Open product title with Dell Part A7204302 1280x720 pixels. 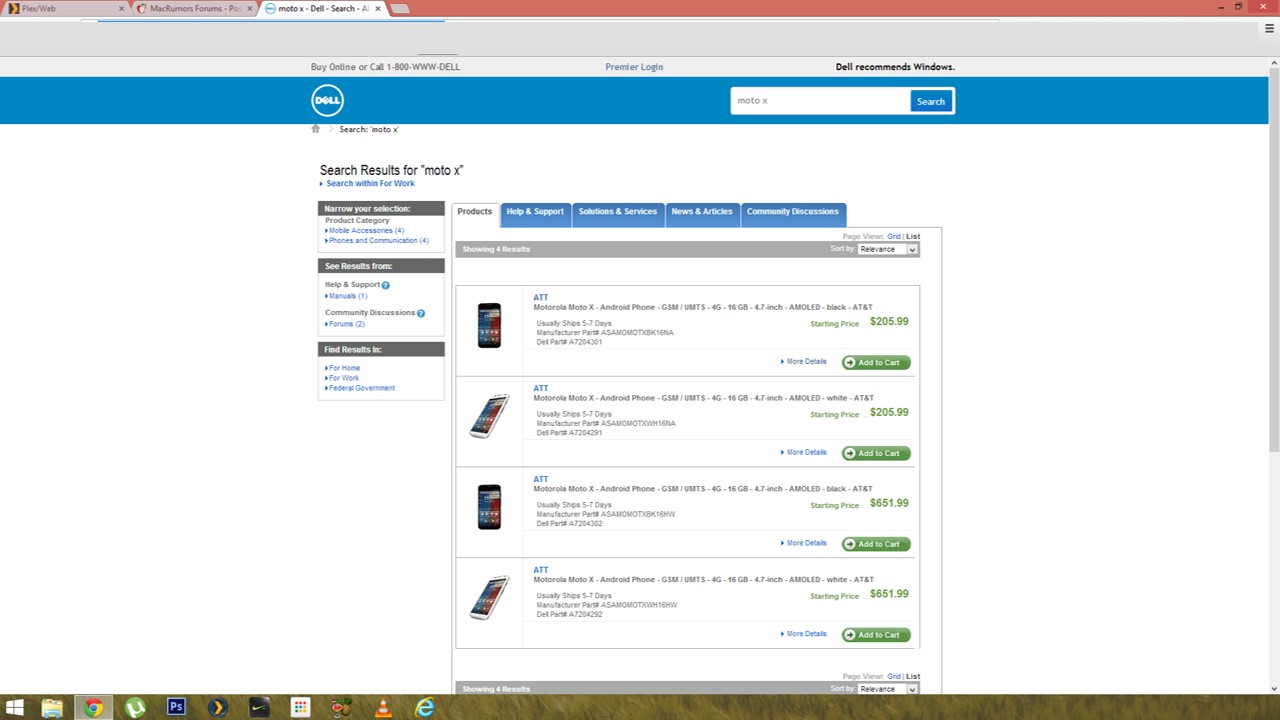click(703, 489)
